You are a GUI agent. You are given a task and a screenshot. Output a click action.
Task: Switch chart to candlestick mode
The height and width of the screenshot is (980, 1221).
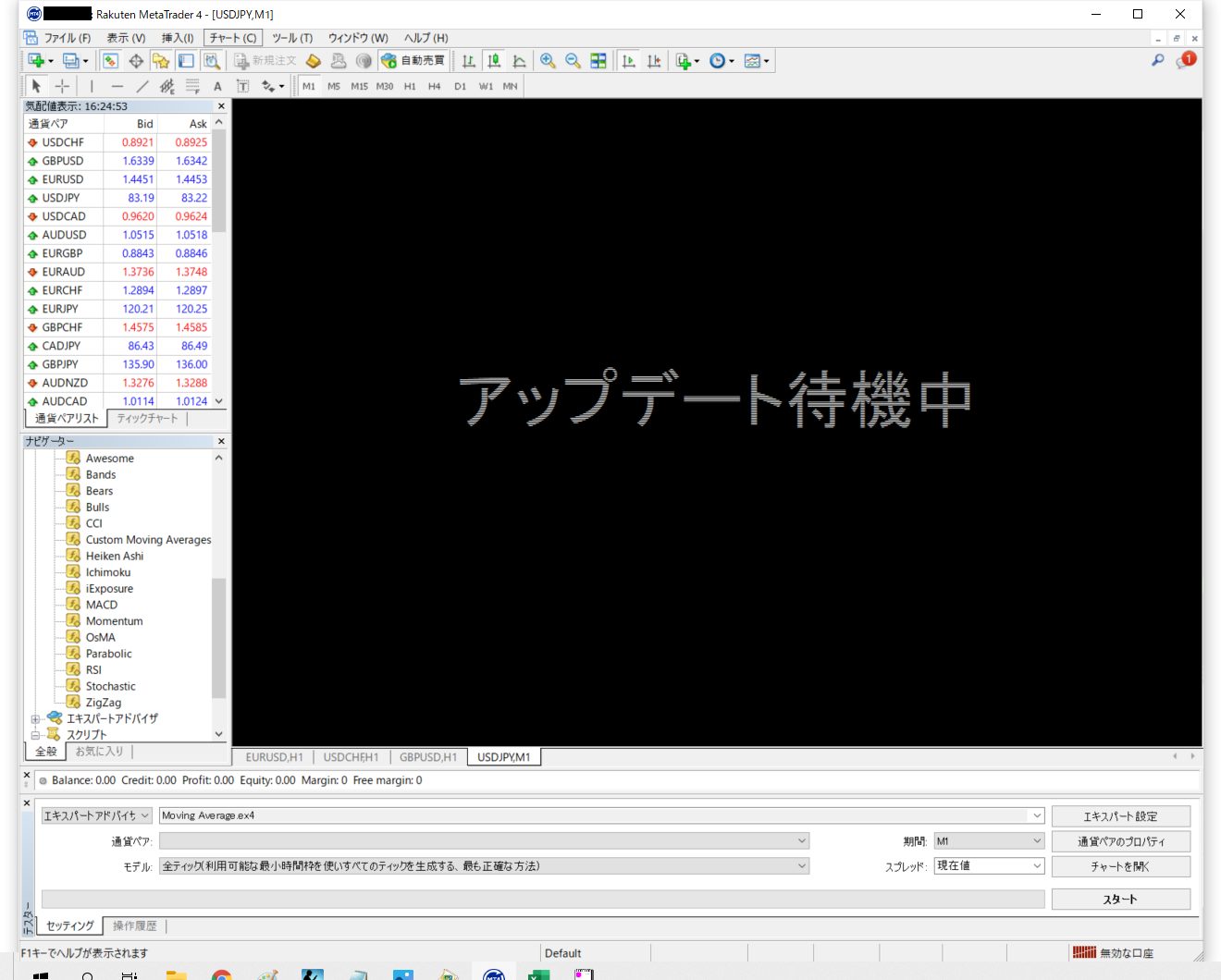(494, 61)
